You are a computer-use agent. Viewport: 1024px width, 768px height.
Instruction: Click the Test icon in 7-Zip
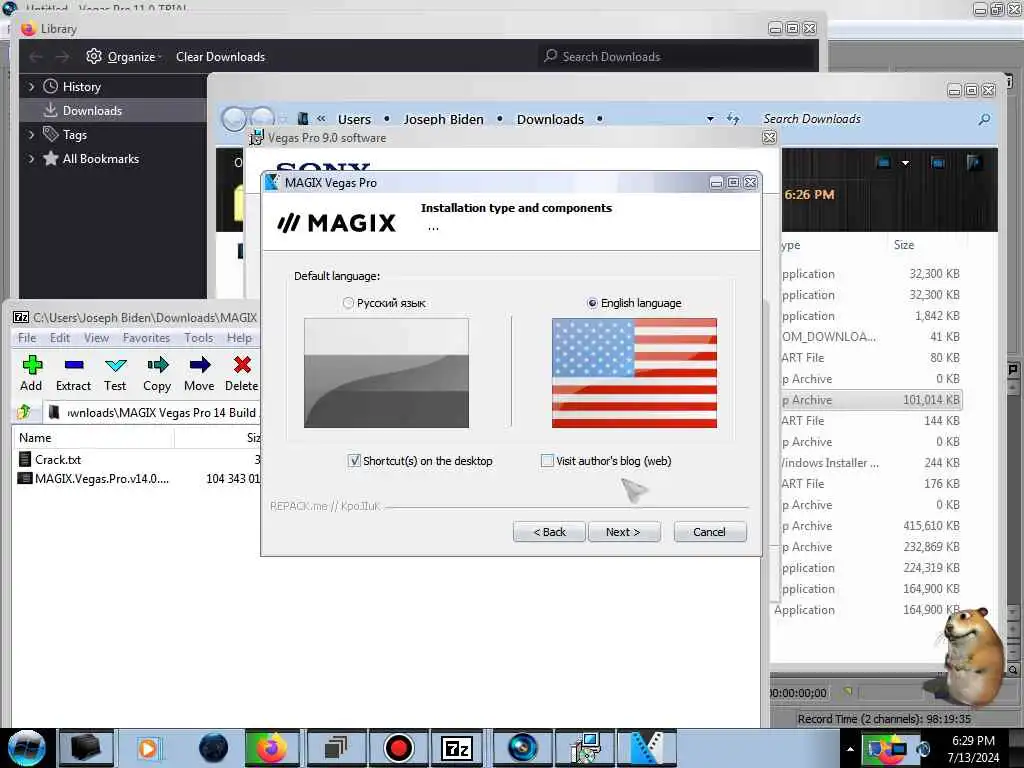116,365
